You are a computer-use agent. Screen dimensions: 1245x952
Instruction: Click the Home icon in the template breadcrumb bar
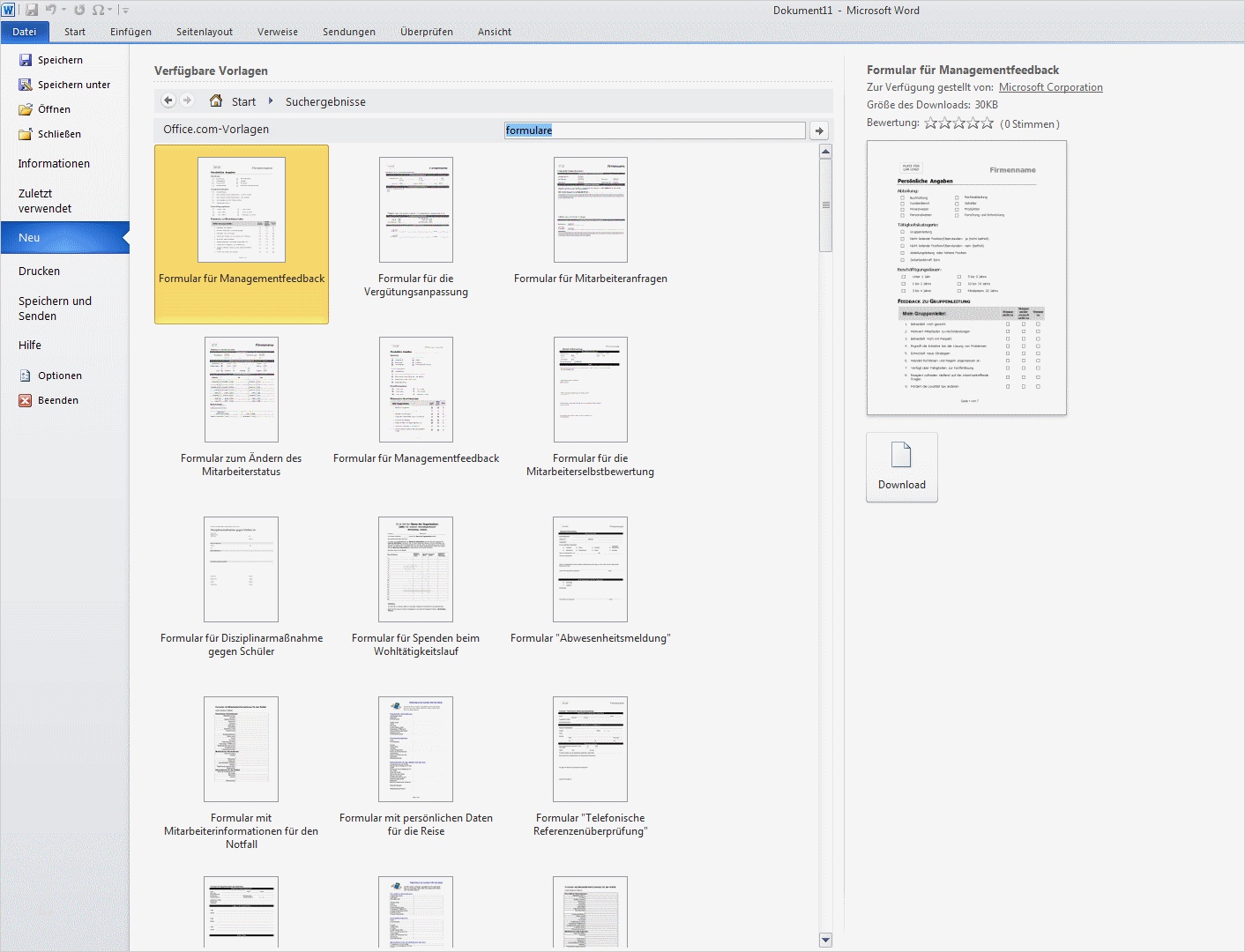coord(215,101)
